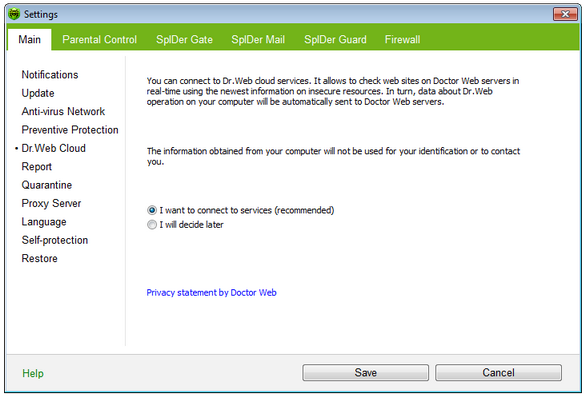Open the SpIDer Gate tab
Viewport: 586px width, 398px height.
[x=184, y=39]
